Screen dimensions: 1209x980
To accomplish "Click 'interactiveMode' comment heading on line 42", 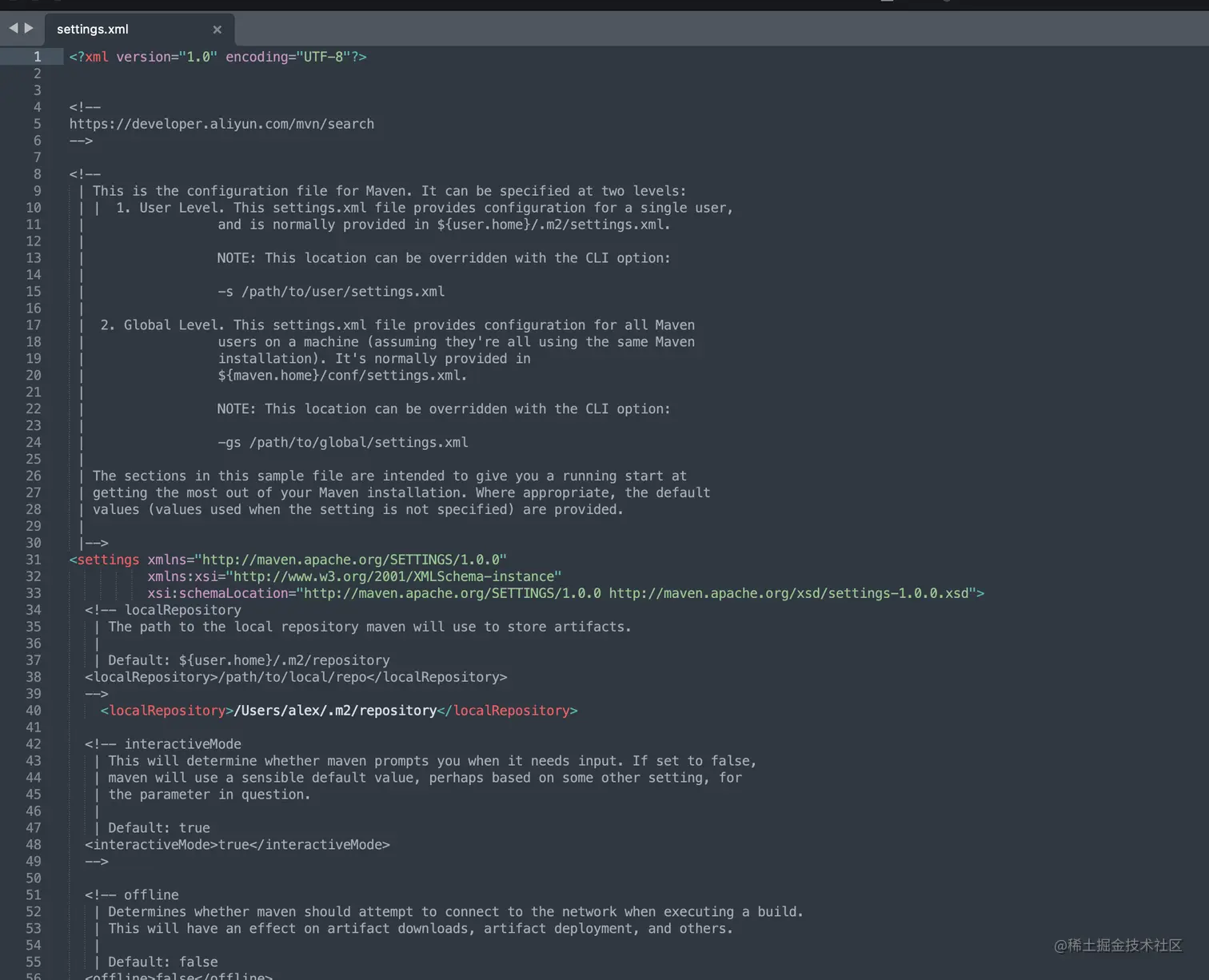I will coord(182,744).
